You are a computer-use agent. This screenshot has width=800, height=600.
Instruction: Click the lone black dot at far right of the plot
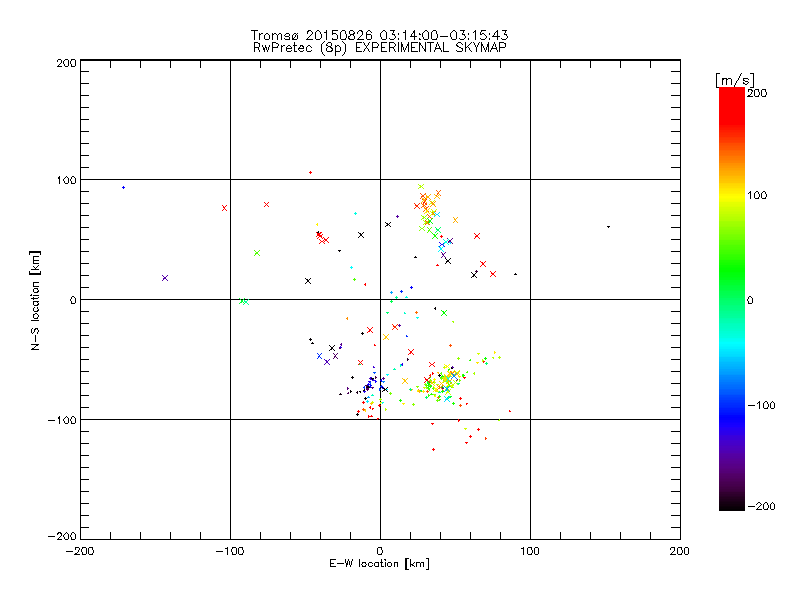[x=608, y=227]
